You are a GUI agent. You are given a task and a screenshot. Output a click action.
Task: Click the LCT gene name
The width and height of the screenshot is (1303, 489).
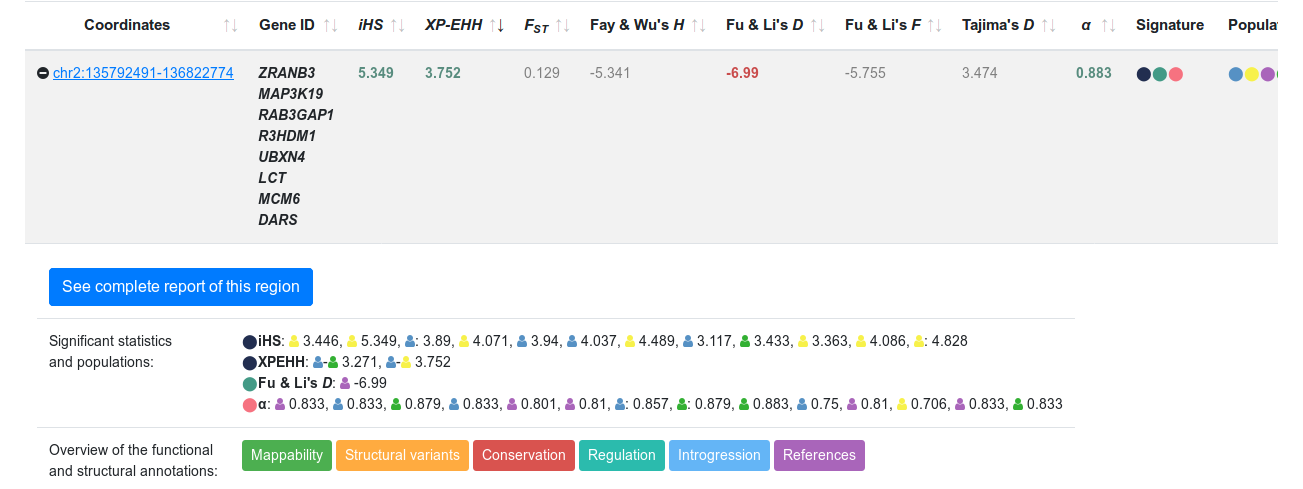coord(272,178)
